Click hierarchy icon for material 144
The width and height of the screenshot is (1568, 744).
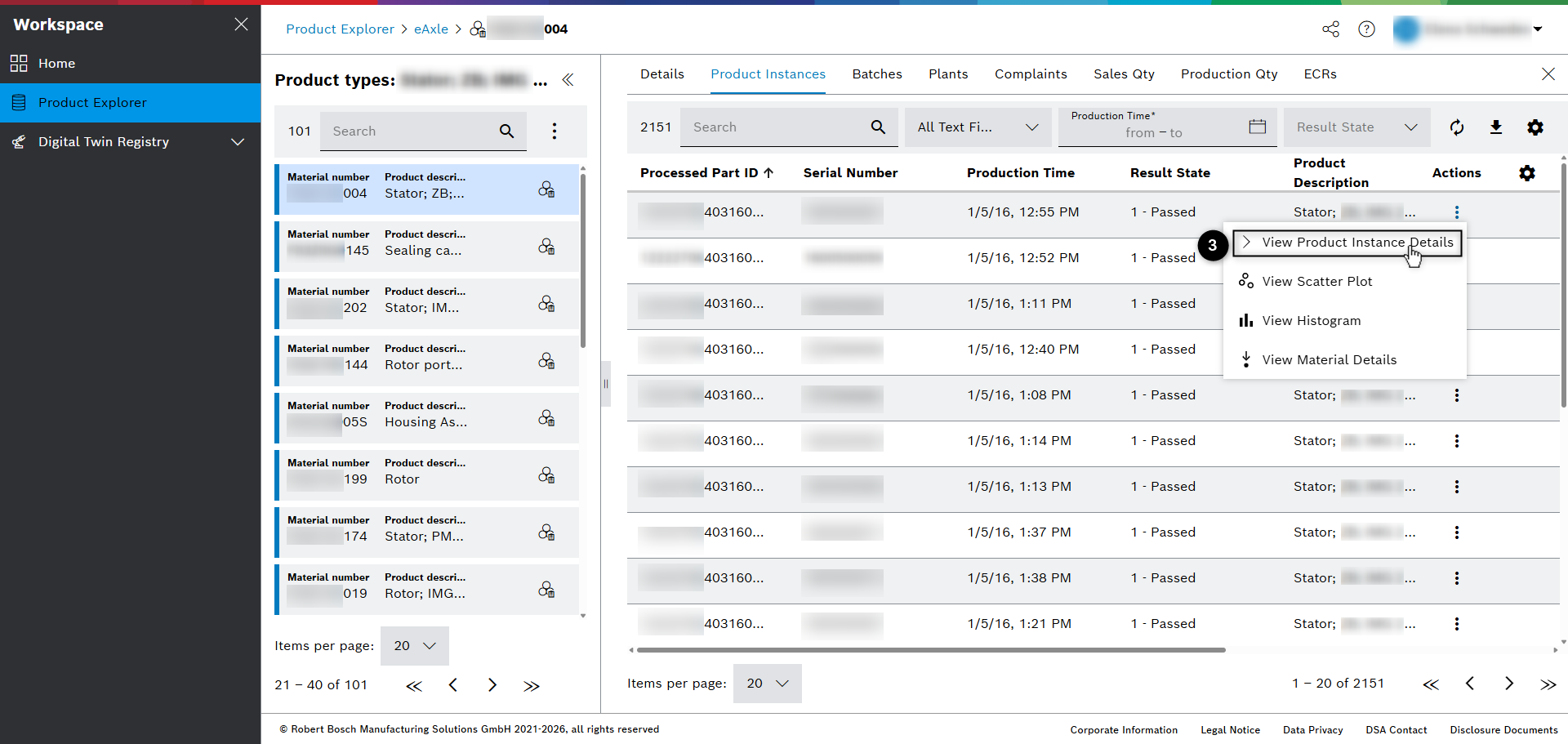coord(546,361)
